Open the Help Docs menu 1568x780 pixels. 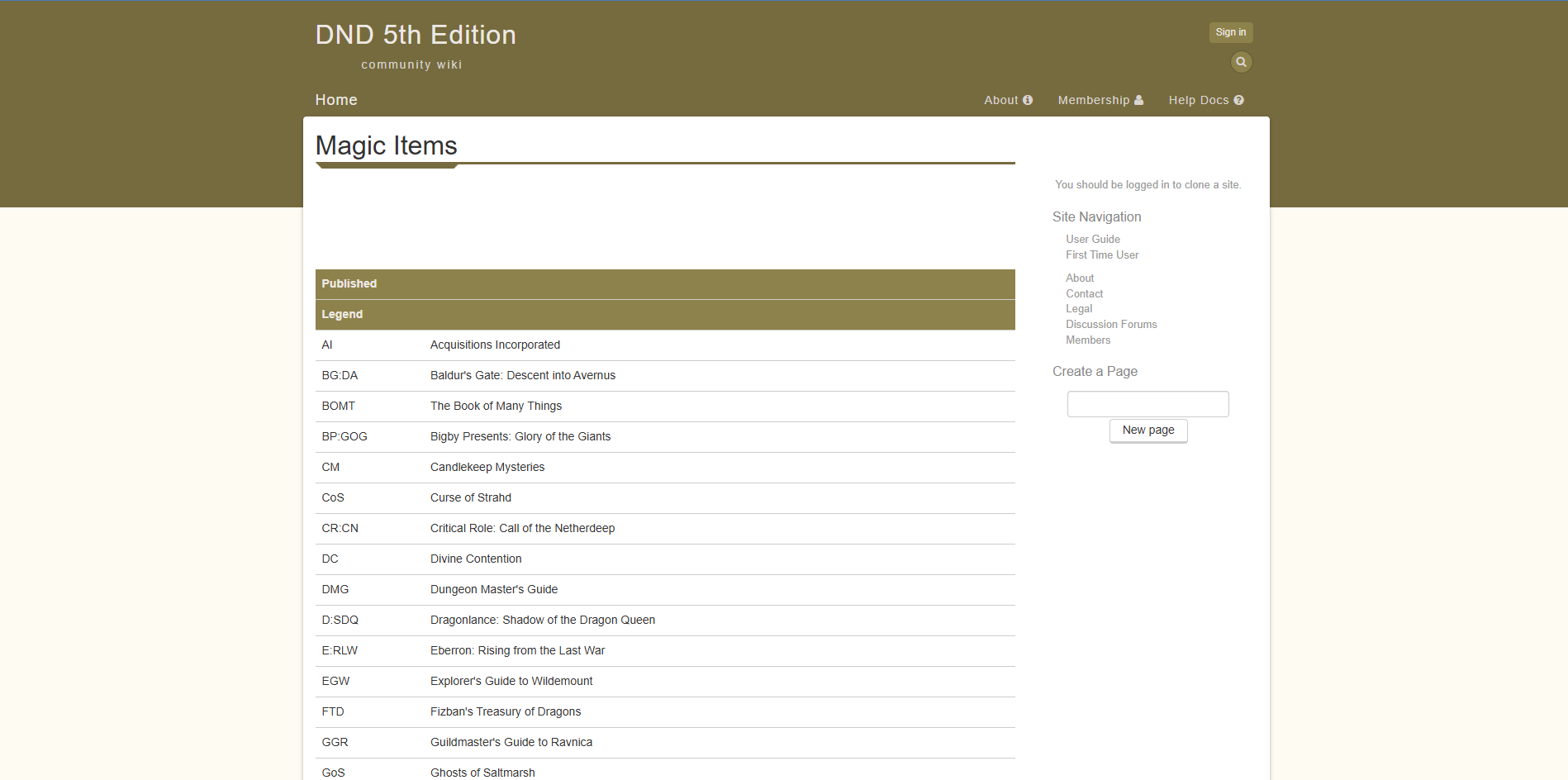click(1206, 100)
